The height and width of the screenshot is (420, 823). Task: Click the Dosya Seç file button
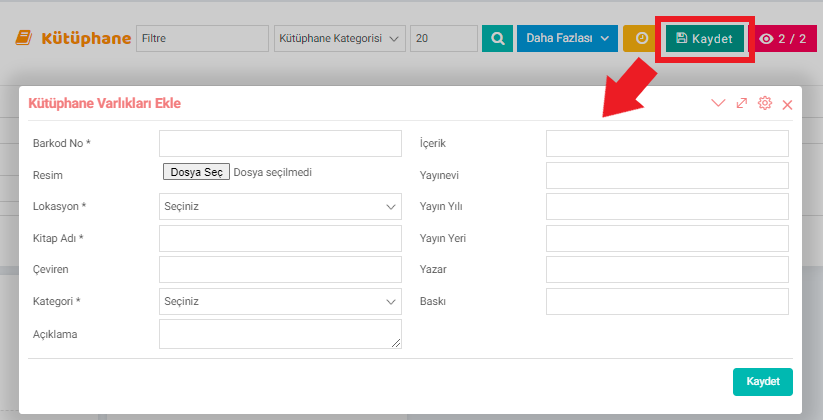[196, 172]
